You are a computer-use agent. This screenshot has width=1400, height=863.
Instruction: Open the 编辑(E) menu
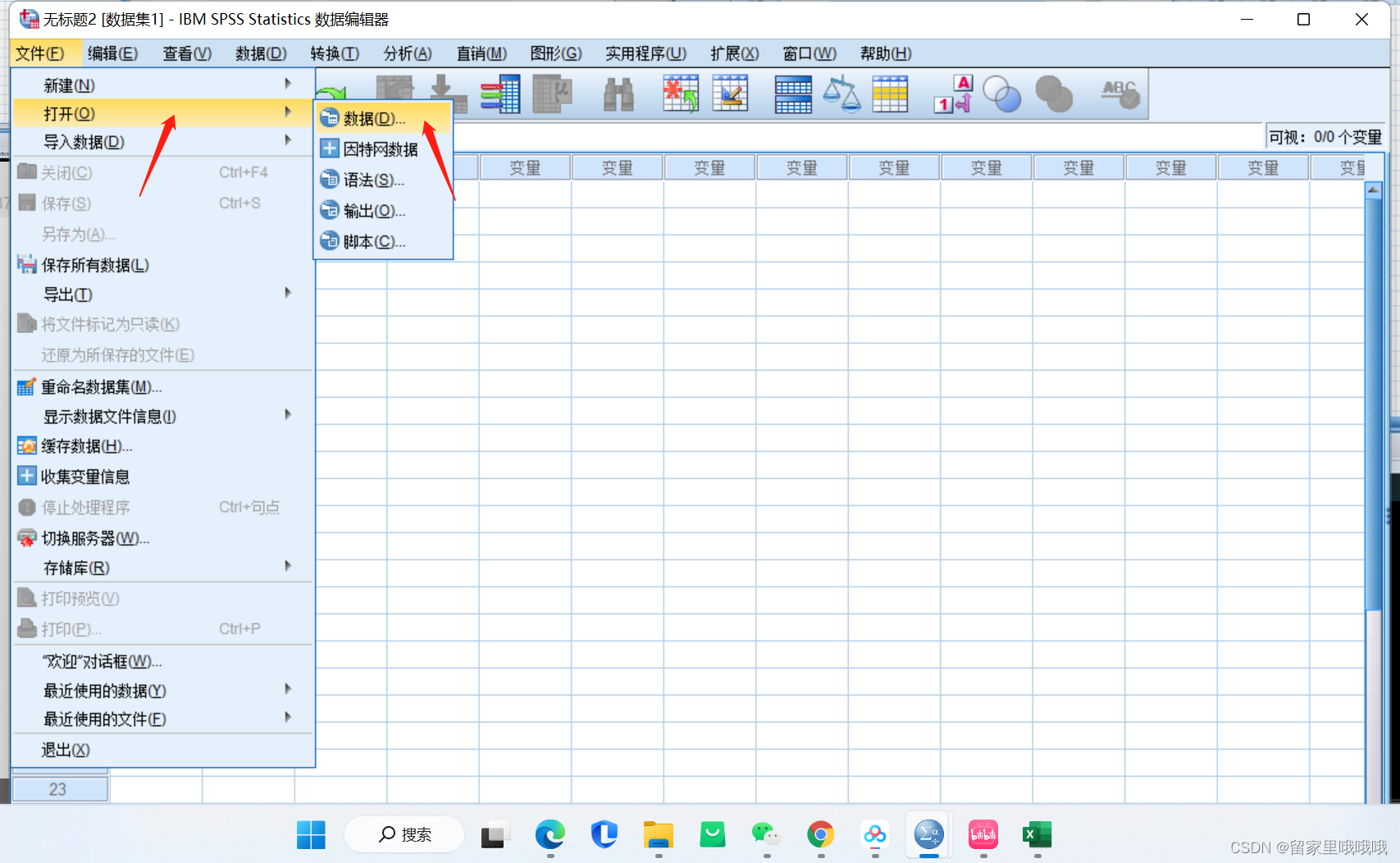(x=112, y=53)
